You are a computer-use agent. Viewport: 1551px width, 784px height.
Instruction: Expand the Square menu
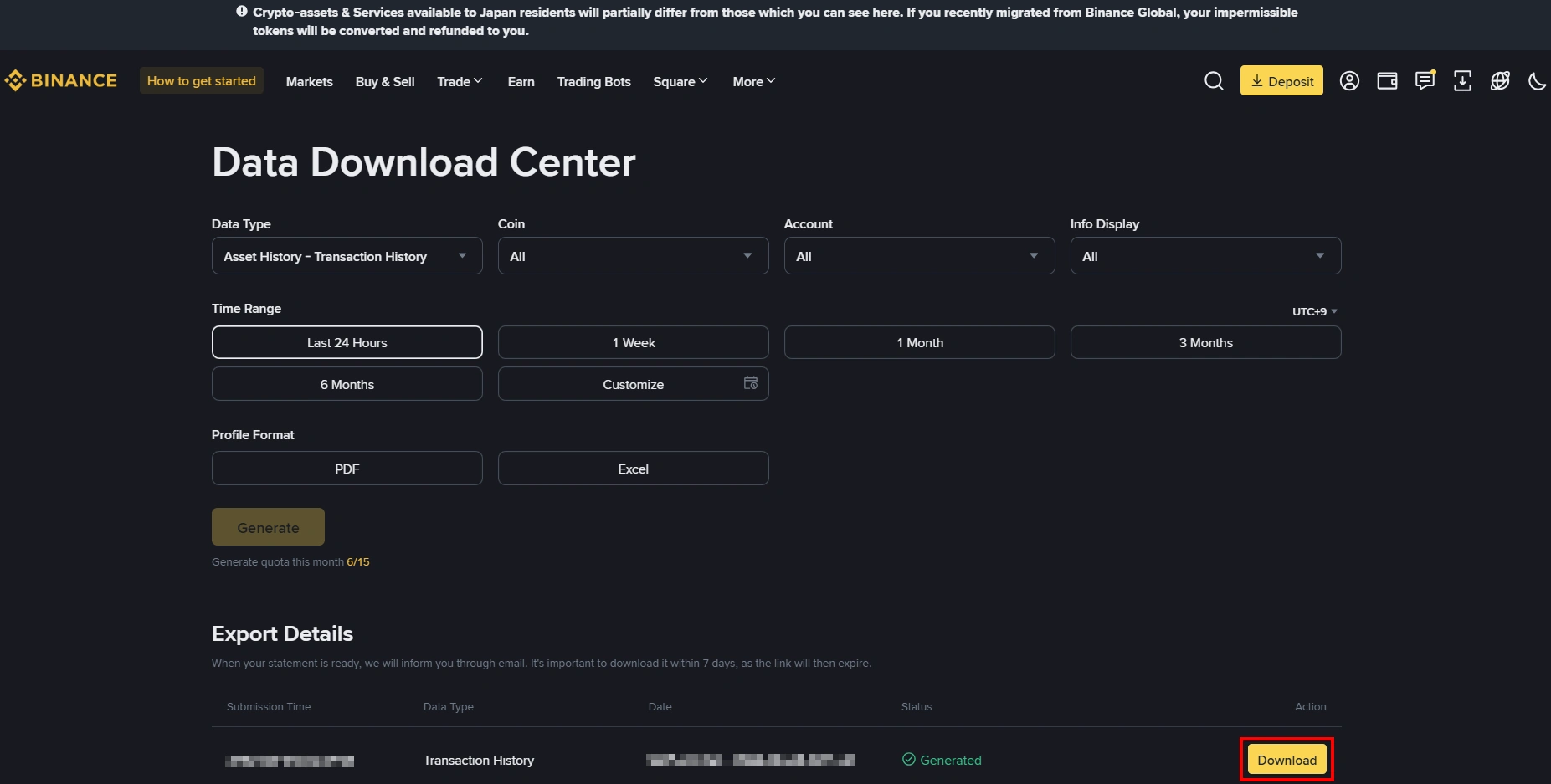pyautogui.click(x=680, y=81)
